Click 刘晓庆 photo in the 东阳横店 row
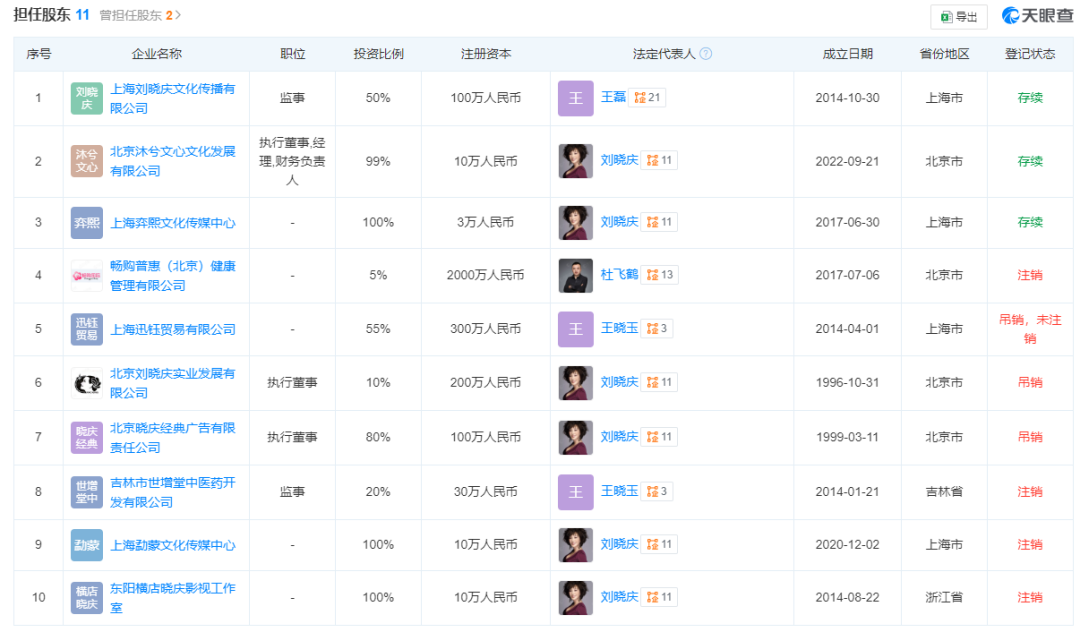This screenshot has width=1080, height=632. [575, 598]
